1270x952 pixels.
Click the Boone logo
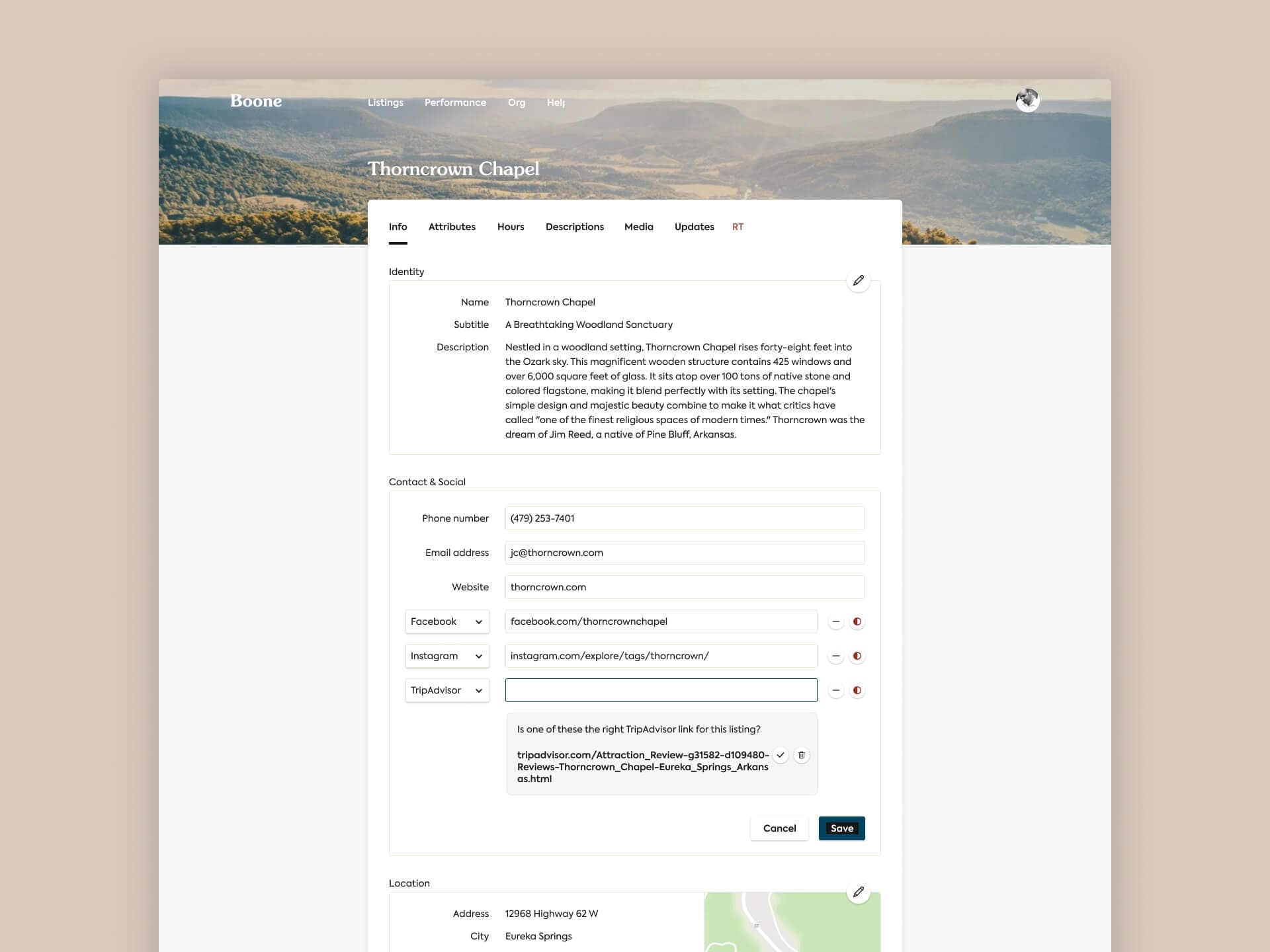(x=256, y=101)
